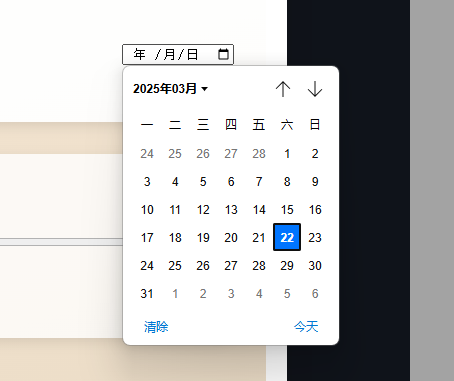Click the 今天 today link
This screenshot has width=454, height=381.
306,327
